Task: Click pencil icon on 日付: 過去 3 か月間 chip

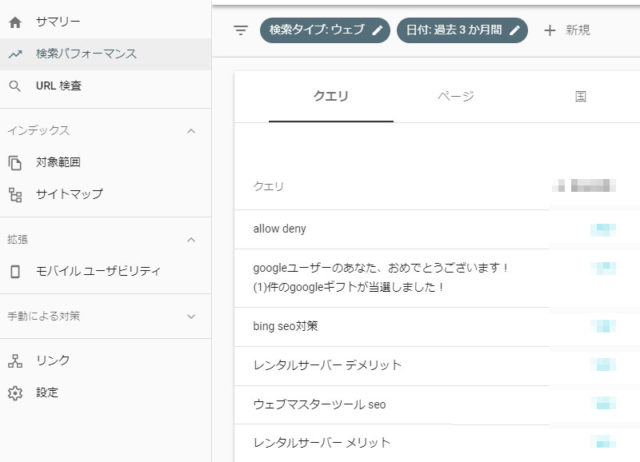Action: 515,30
